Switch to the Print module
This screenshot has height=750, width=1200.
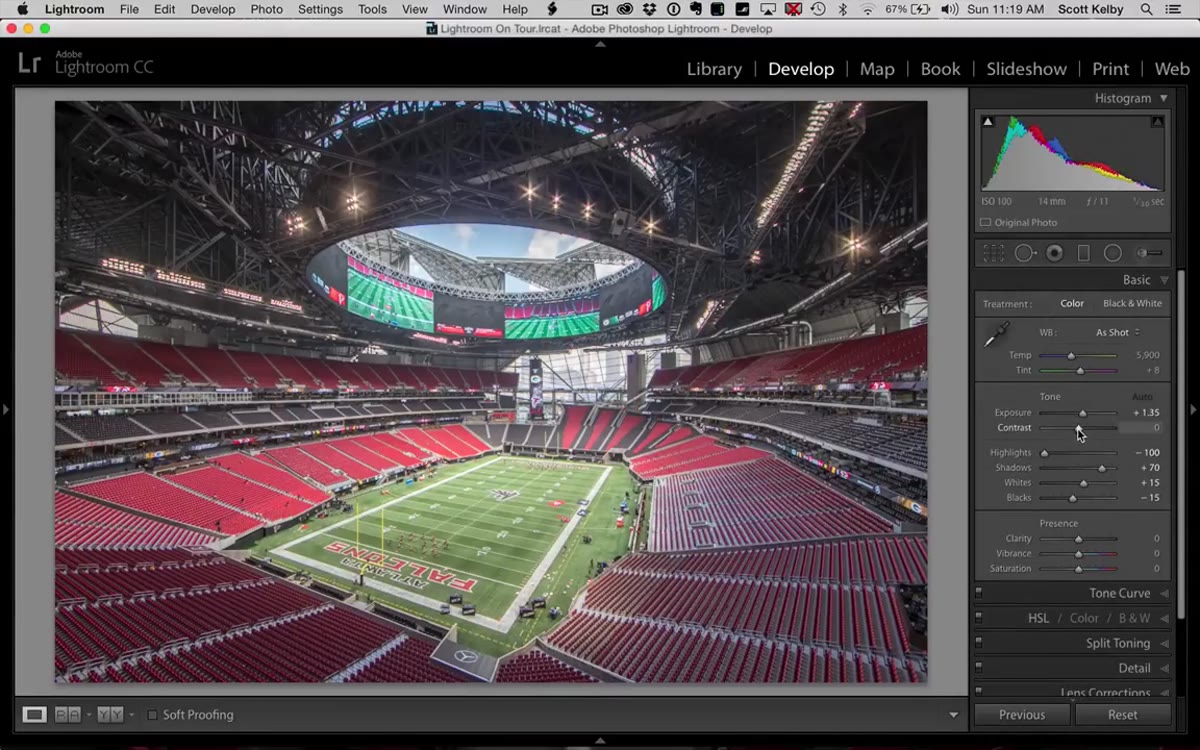click(1110, 69)
